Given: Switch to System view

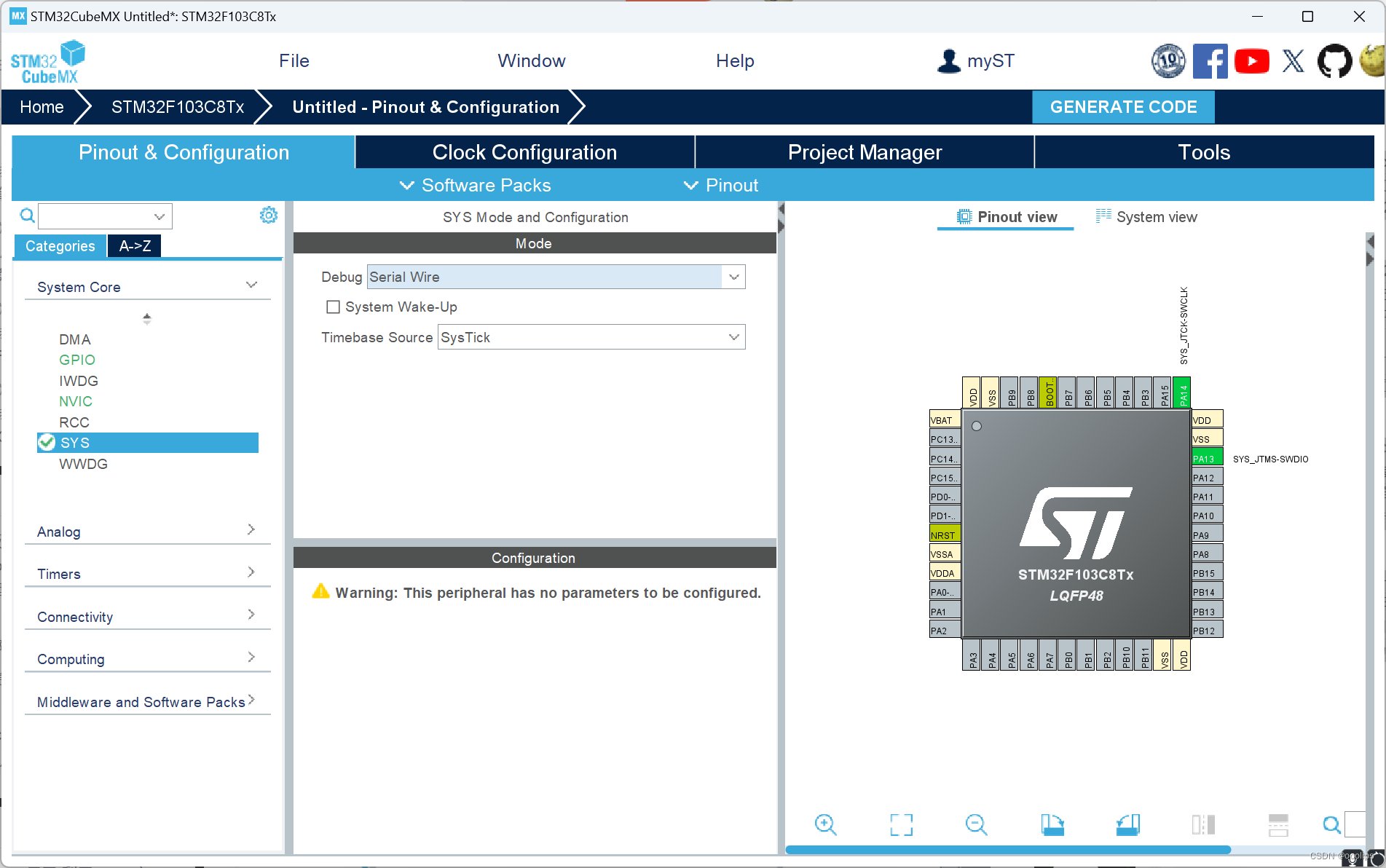Looking at the screenshot, I should 1146,216.
